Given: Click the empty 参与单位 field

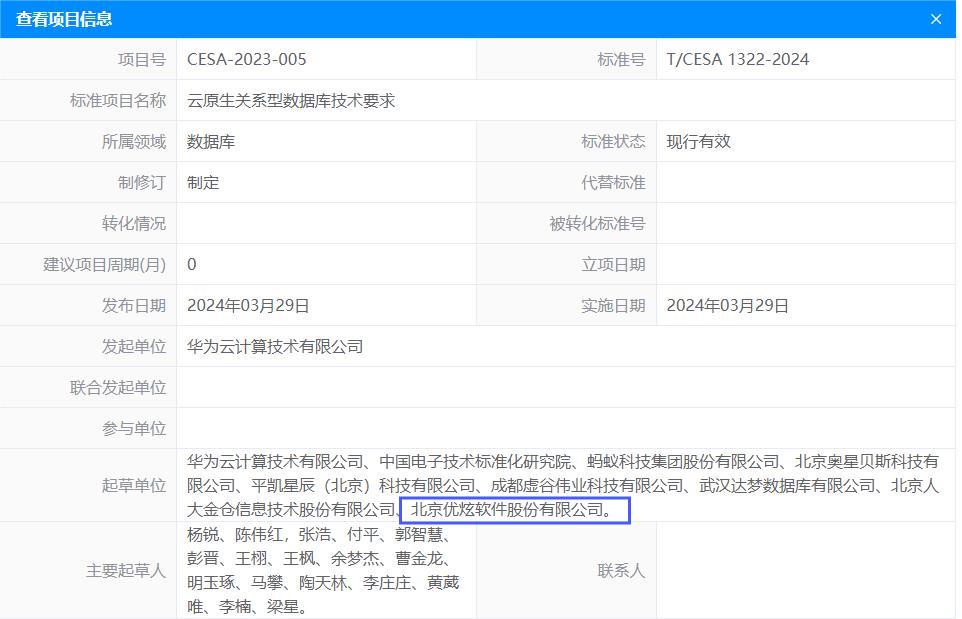Looking at the screenshot, I should coord(565,428).
